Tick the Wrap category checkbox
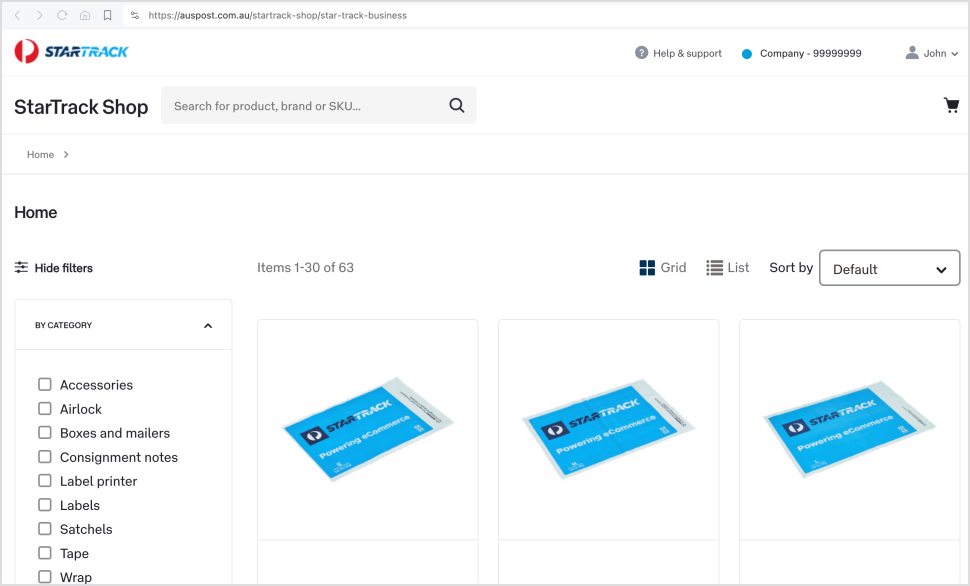The height and width of the screenshot is (586, 970). click(45, 577)
